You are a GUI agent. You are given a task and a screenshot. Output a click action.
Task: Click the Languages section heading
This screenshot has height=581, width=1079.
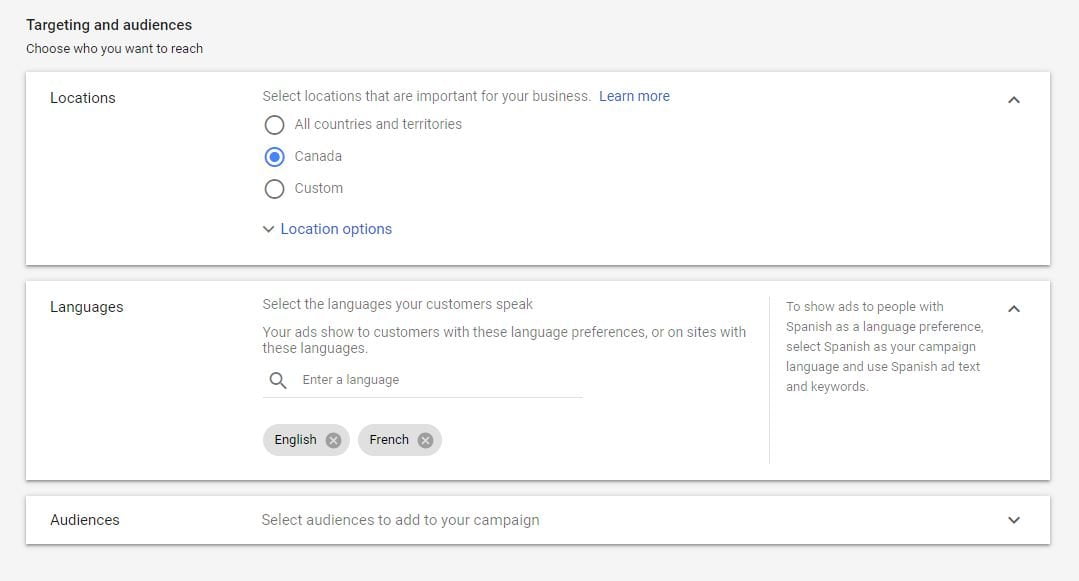click(x=87, y=307)
